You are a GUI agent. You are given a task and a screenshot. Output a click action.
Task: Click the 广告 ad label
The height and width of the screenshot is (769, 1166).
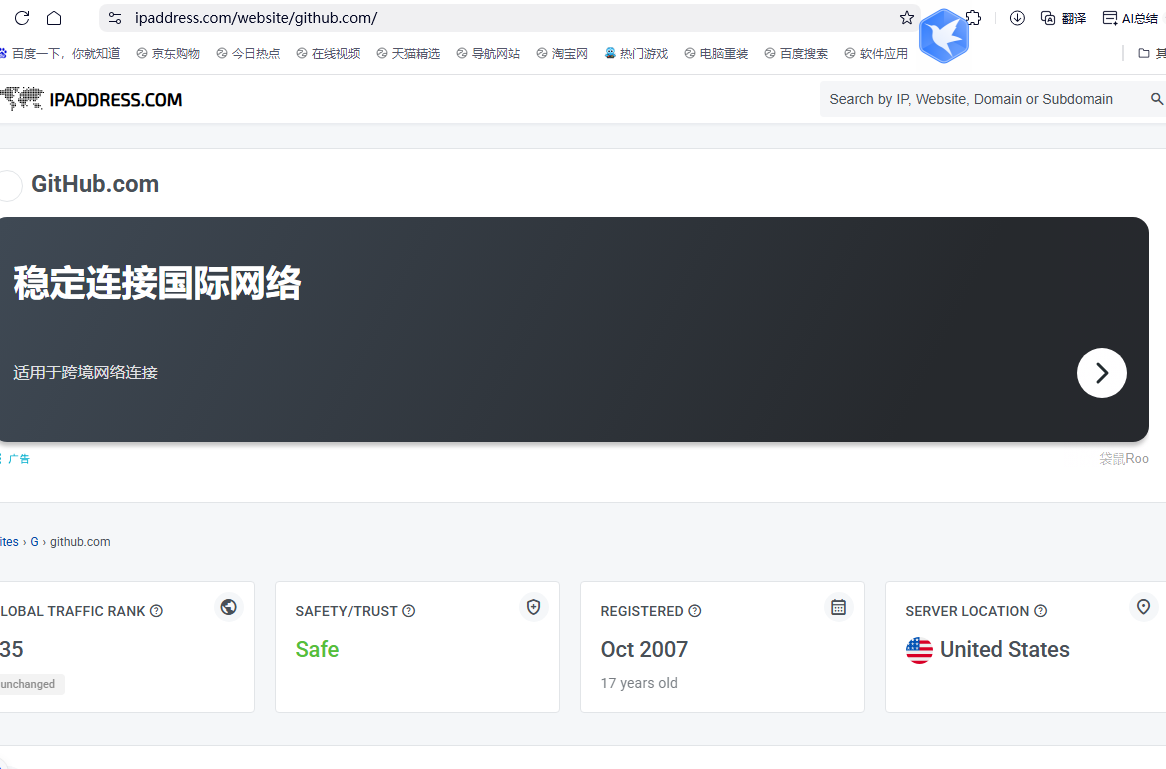point(19,459)
